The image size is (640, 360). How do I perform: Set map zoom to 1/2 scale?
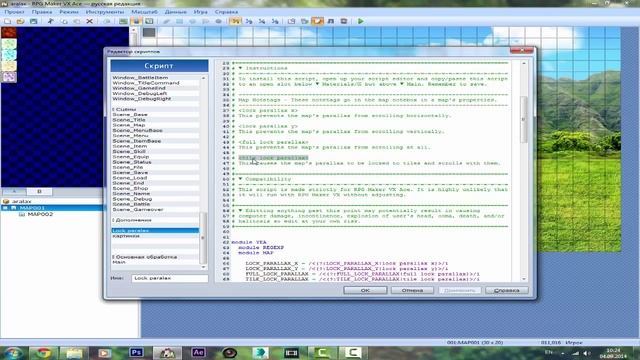[x=249, y=21]
